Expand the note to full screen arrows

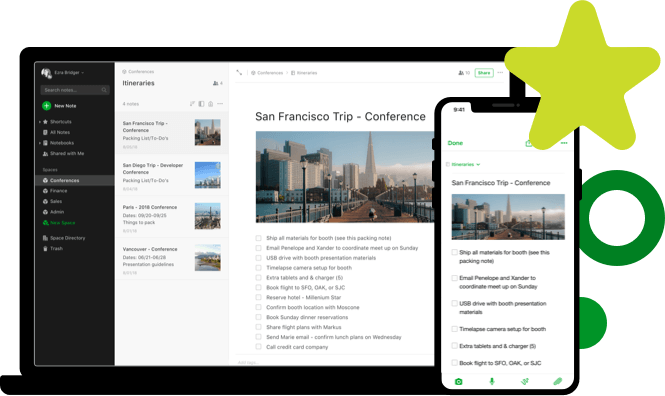click(239, 73)
